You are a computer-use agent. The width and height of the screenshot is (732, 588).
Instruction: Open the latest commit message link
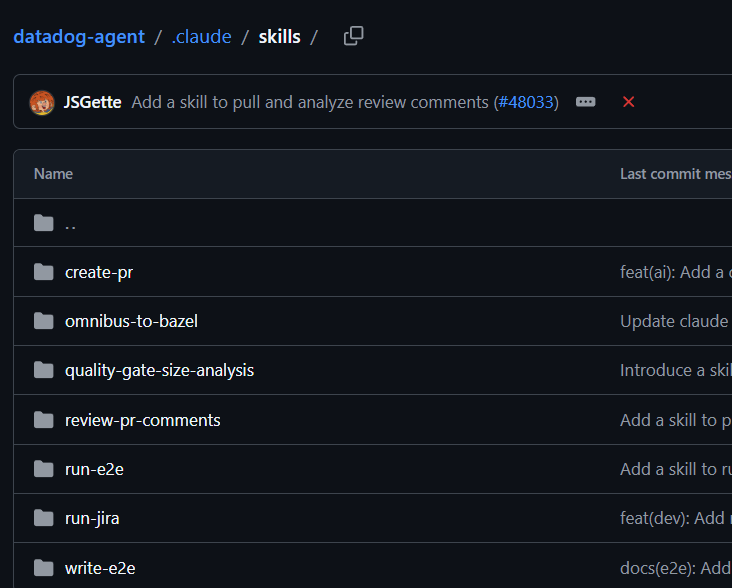pos(310,102)
